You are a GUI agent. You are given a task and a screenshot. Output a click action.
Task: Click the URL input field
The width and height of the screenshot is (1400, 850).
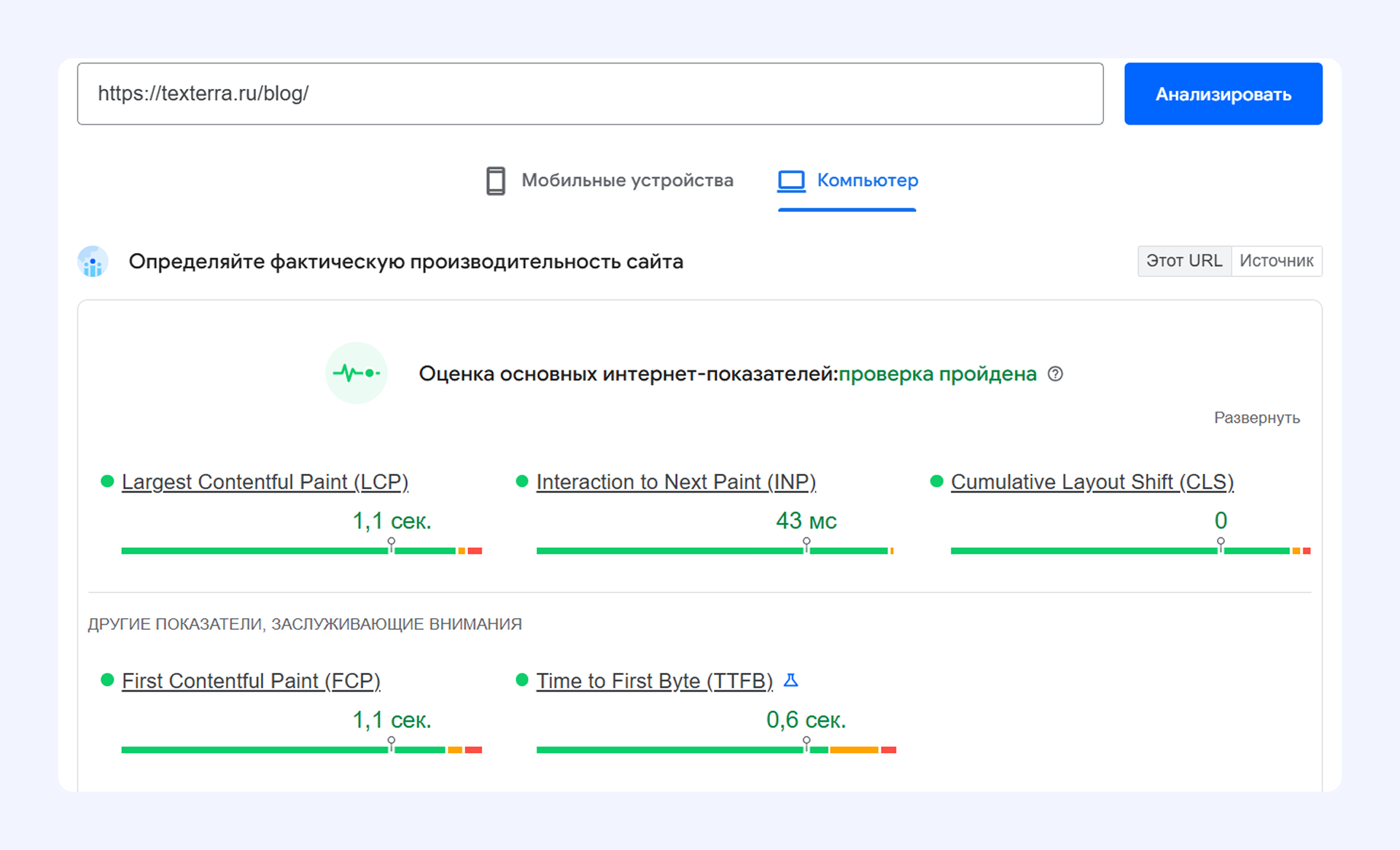(589, 94)
